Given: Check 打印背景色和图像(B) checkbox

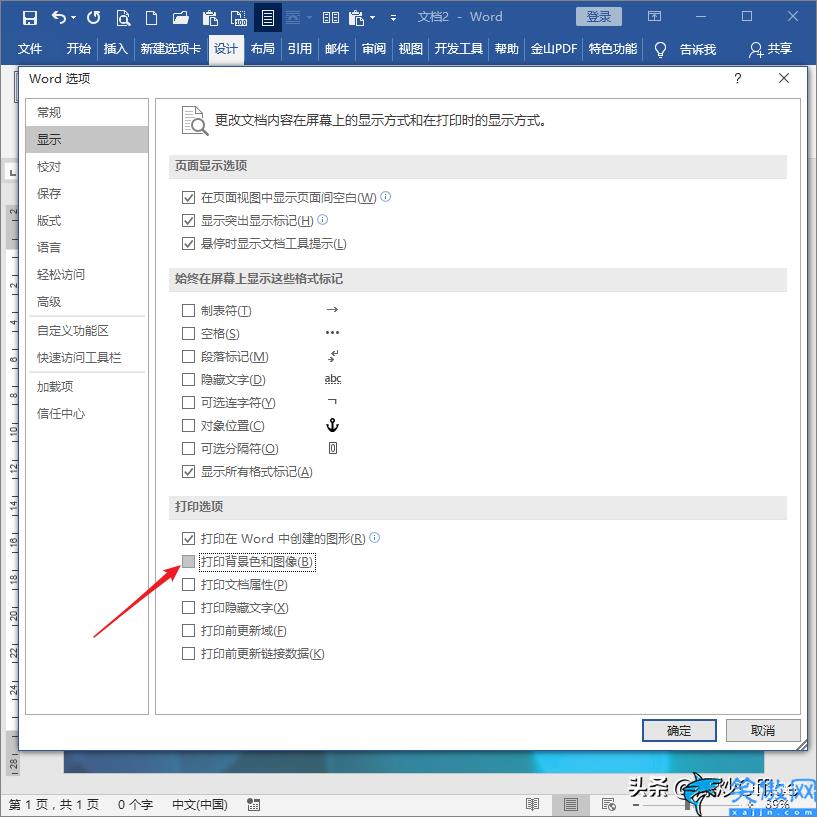Looking at the screenshot, I should pos(188,561).
